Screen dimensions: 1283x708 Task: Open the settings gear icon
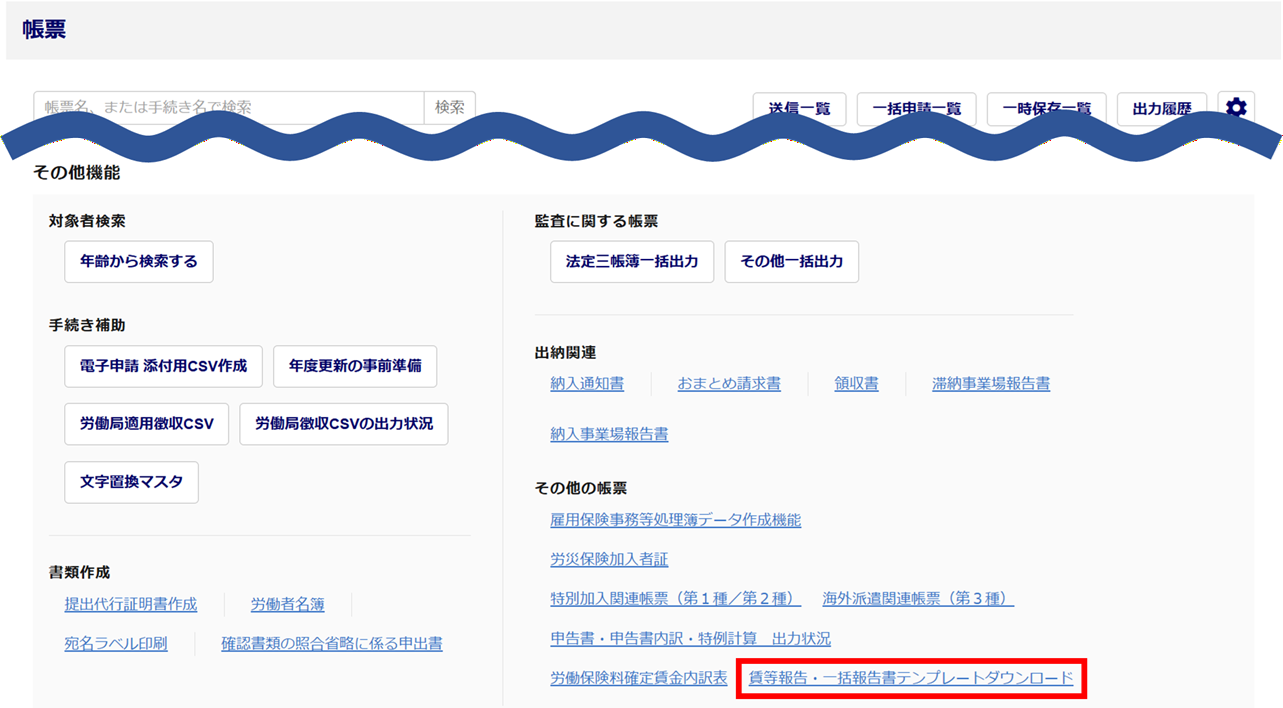[1236, 108]
